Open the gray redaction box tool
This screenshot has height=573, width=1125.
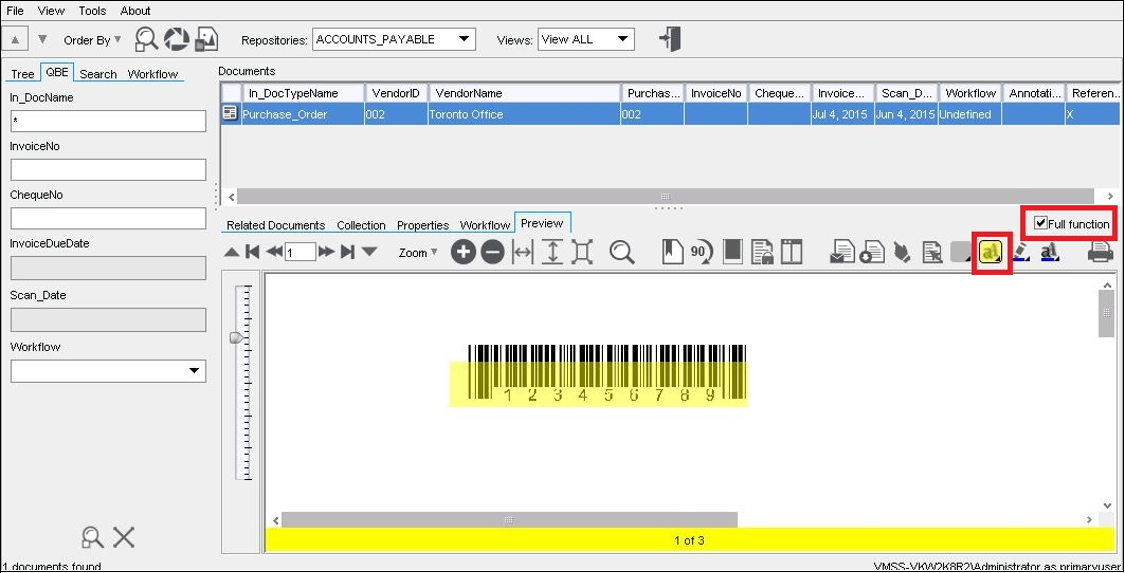[962, 252]
